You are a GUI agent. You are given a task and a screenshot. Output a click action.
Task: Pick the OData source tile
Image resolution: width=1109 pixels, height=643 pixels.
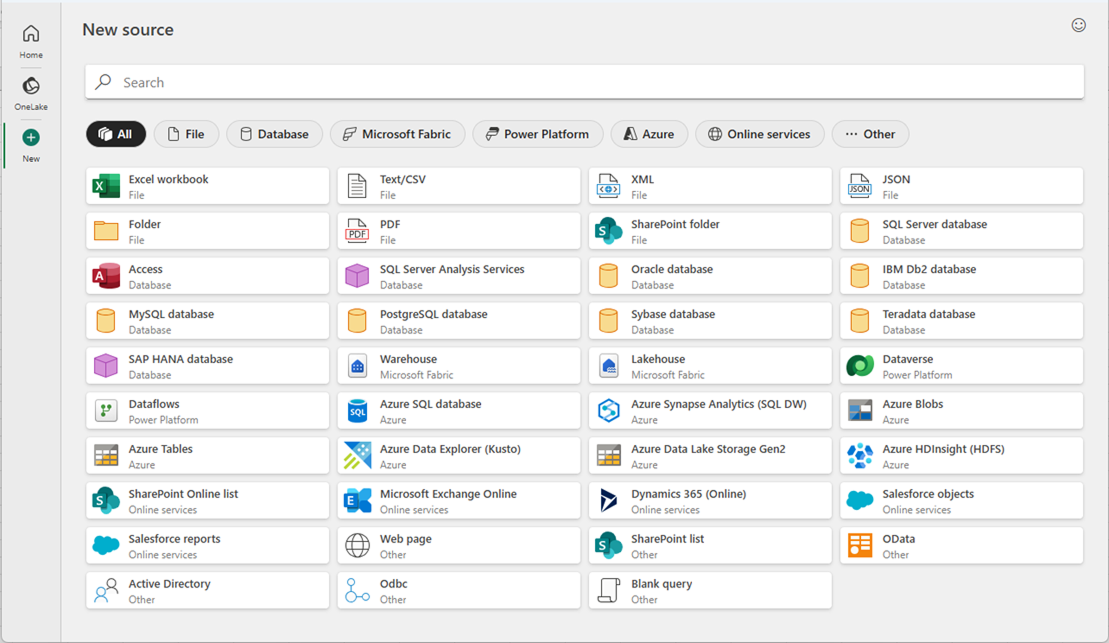pos(960,546)
